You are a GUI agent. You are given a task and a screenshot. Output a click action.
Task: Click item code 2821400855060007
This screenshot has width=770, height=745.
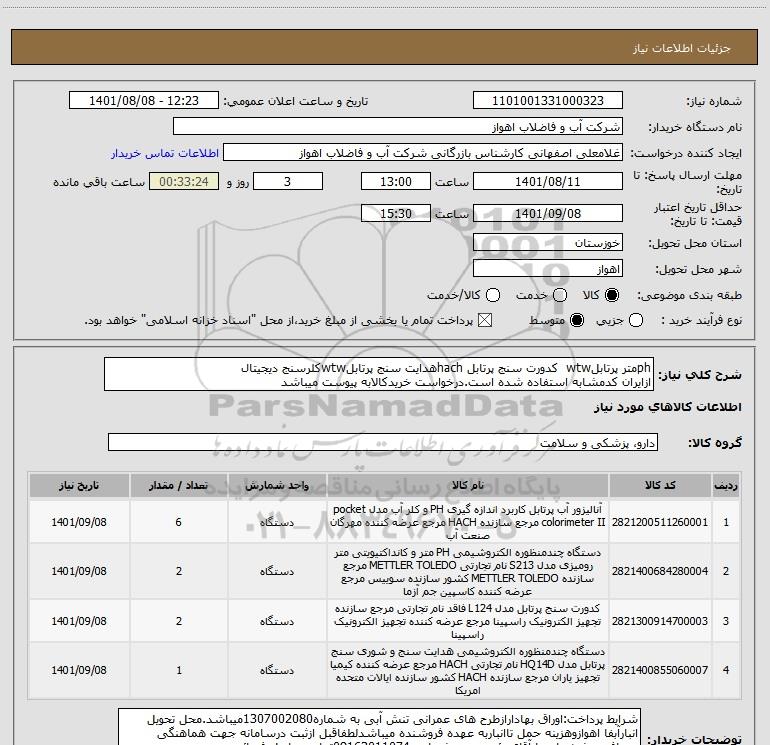(x=660, y=670)
